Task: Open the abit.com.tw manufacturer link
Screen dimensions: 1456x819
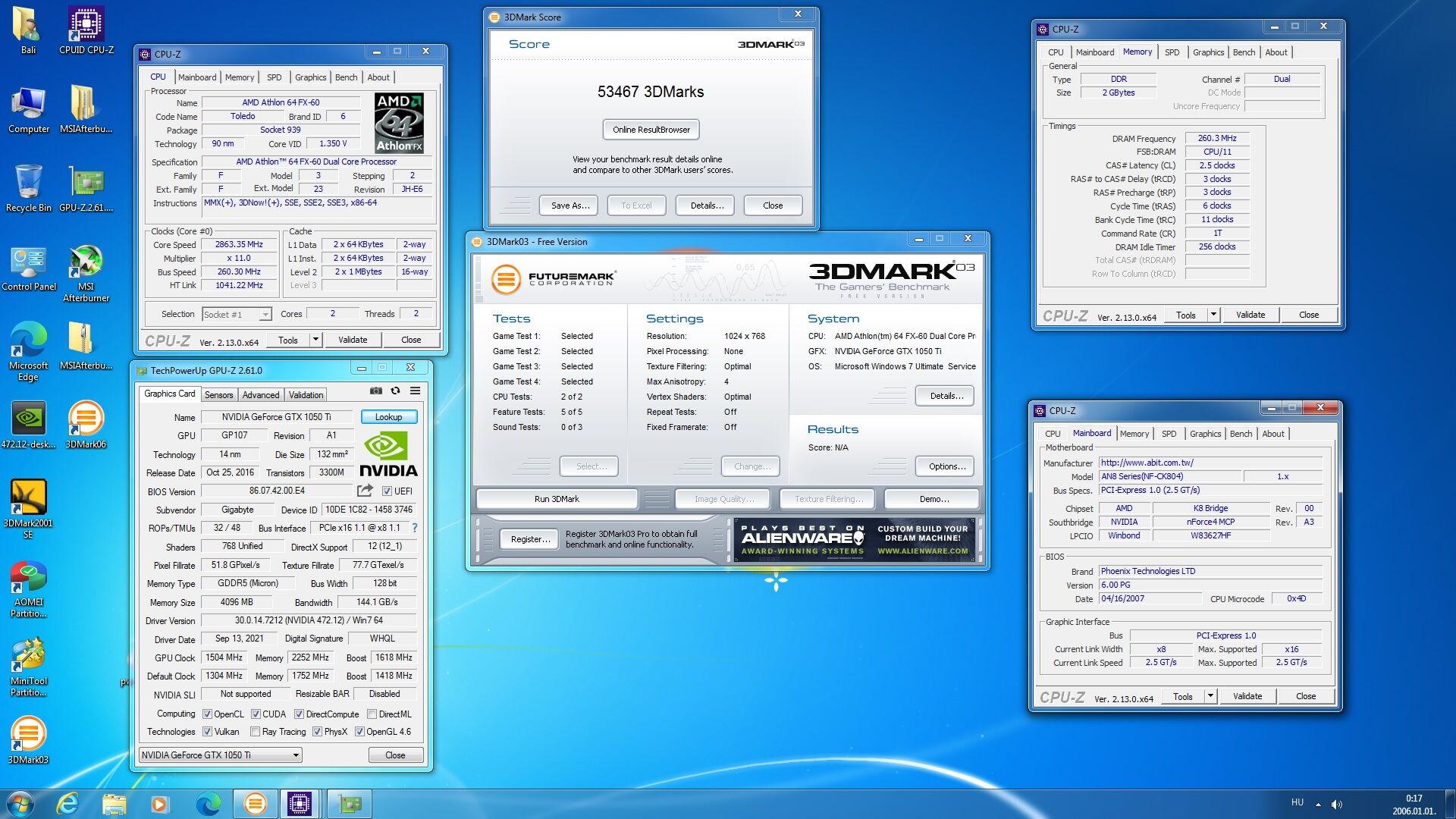Action: point(1210,463)
